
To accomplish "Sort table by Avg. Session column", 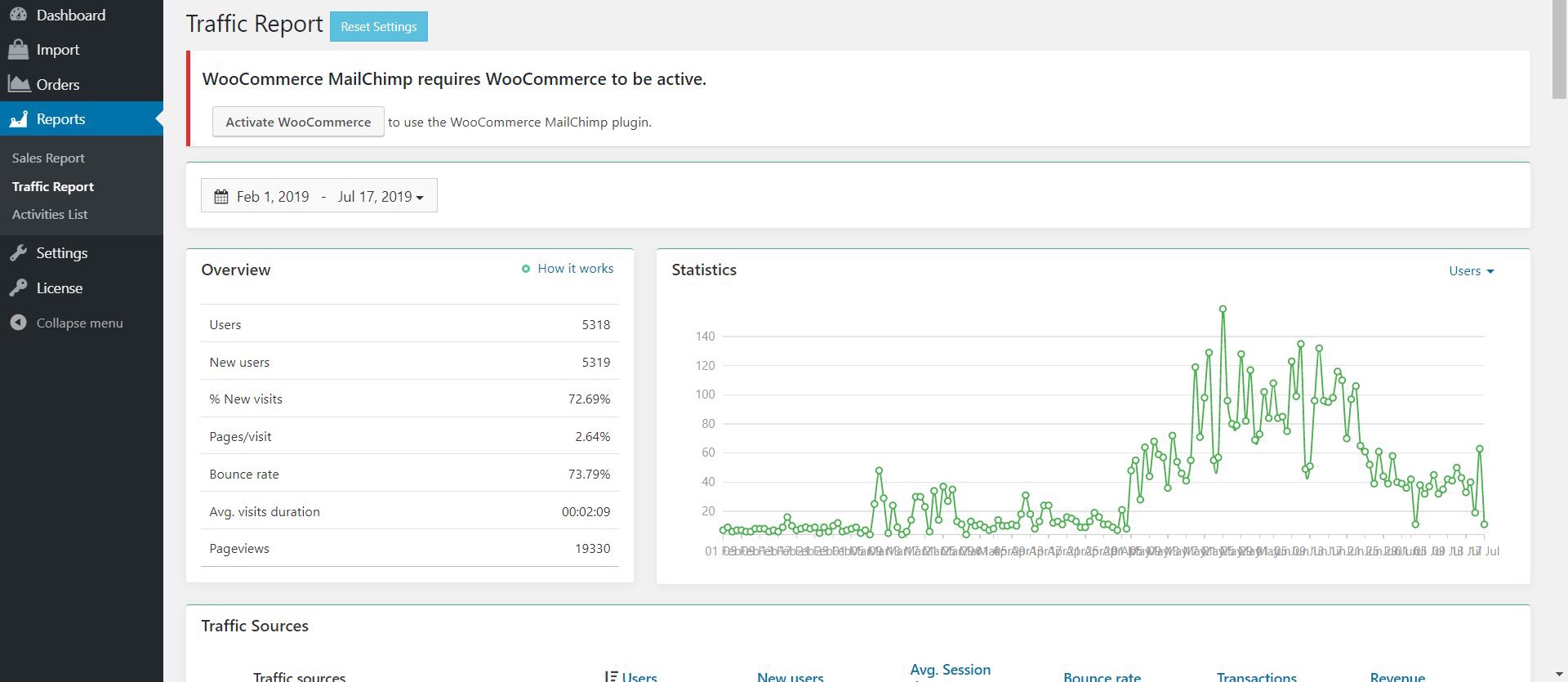I will (x=950, y=671).
